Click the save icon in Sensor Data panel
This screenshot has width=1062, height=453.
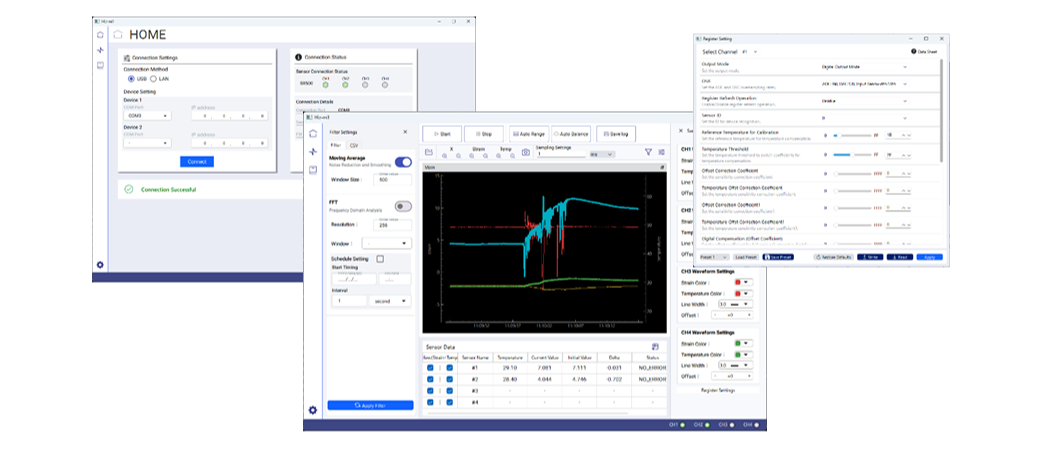click(x=655, y=346)
